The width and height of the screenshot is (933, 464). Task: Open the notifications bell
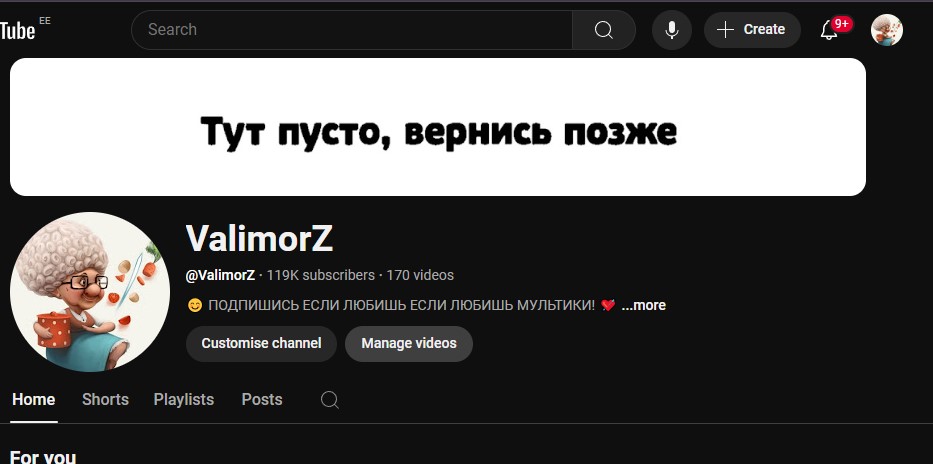pos(829,30)
